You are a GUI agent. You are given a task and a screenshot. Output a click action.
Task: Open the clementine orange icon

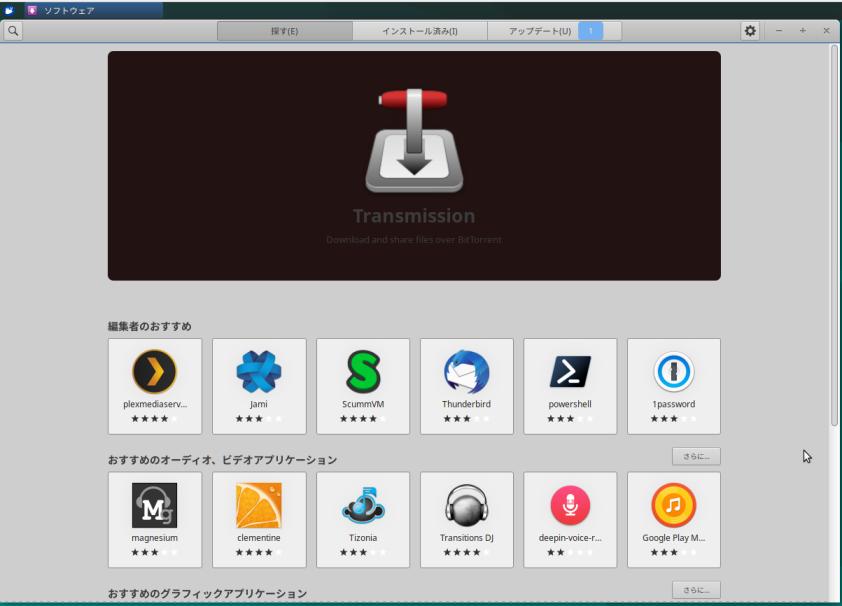pos(259,505)
